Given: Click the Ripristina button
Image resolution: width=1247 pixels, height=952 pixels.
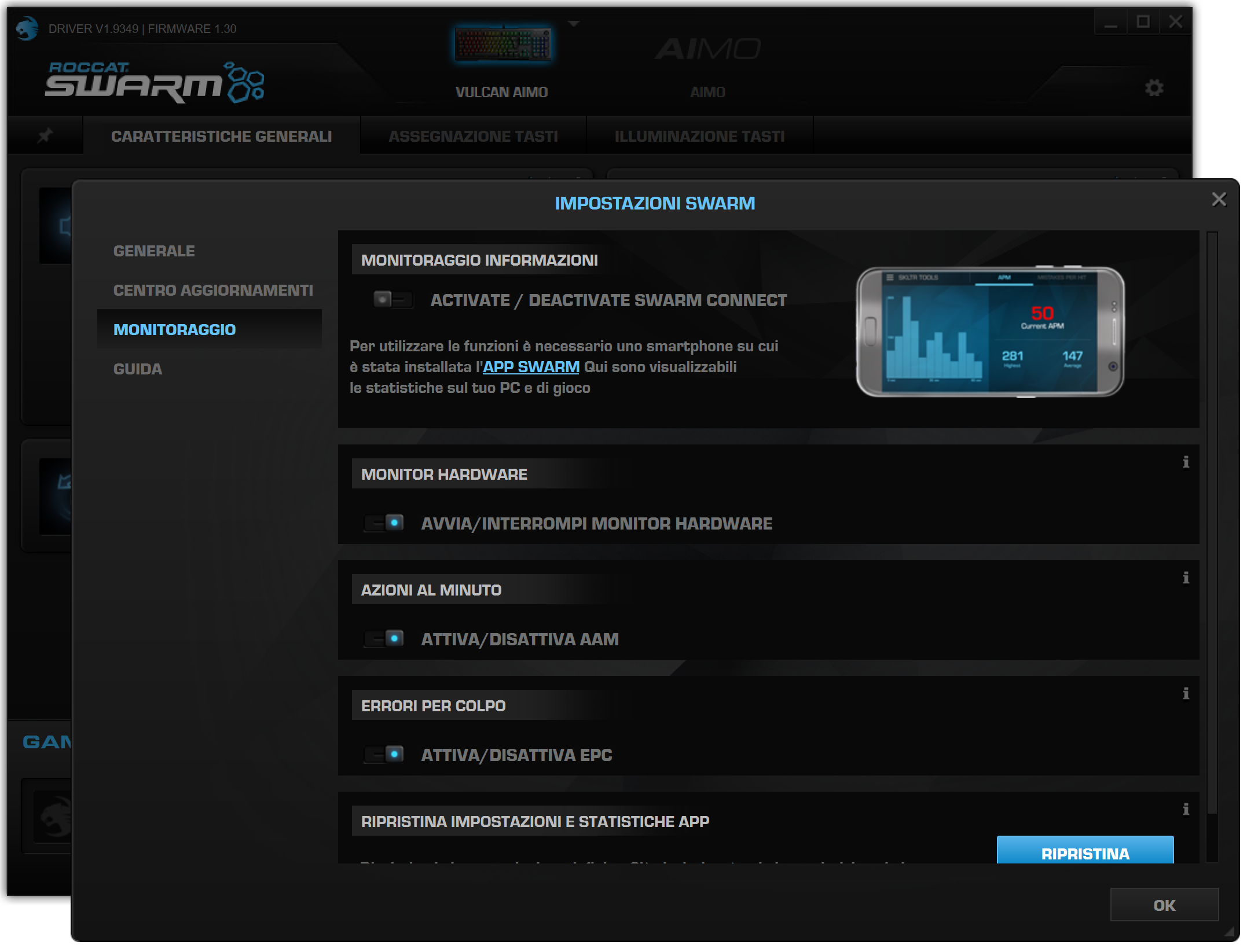Looking at the screenshot, I should [x=1085, y=850].
